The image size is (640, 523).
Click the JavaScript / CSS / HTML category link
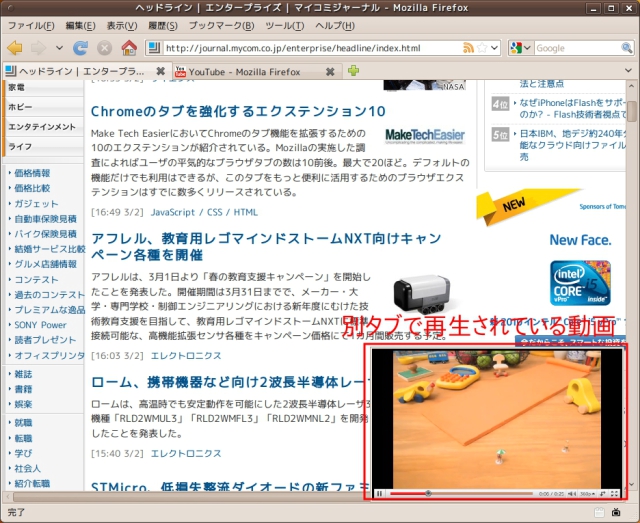tap(204, 212)
